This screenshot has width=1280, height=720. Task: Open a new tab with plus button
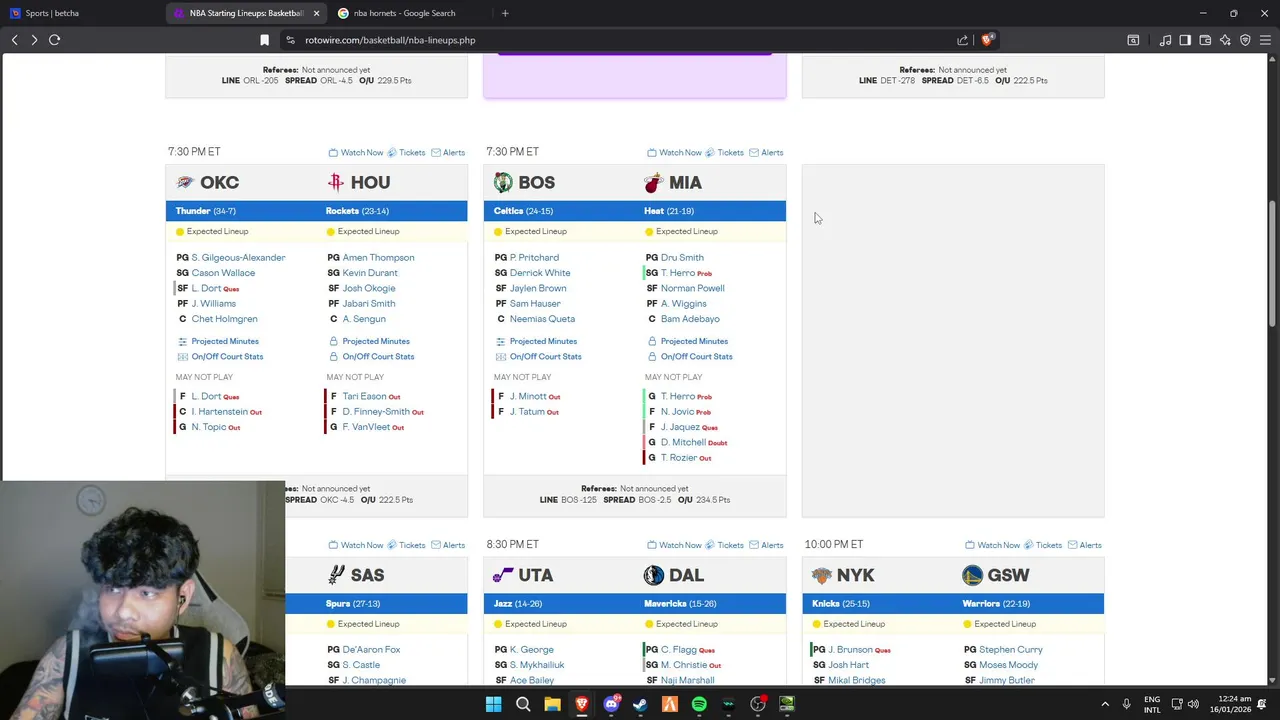505,13
